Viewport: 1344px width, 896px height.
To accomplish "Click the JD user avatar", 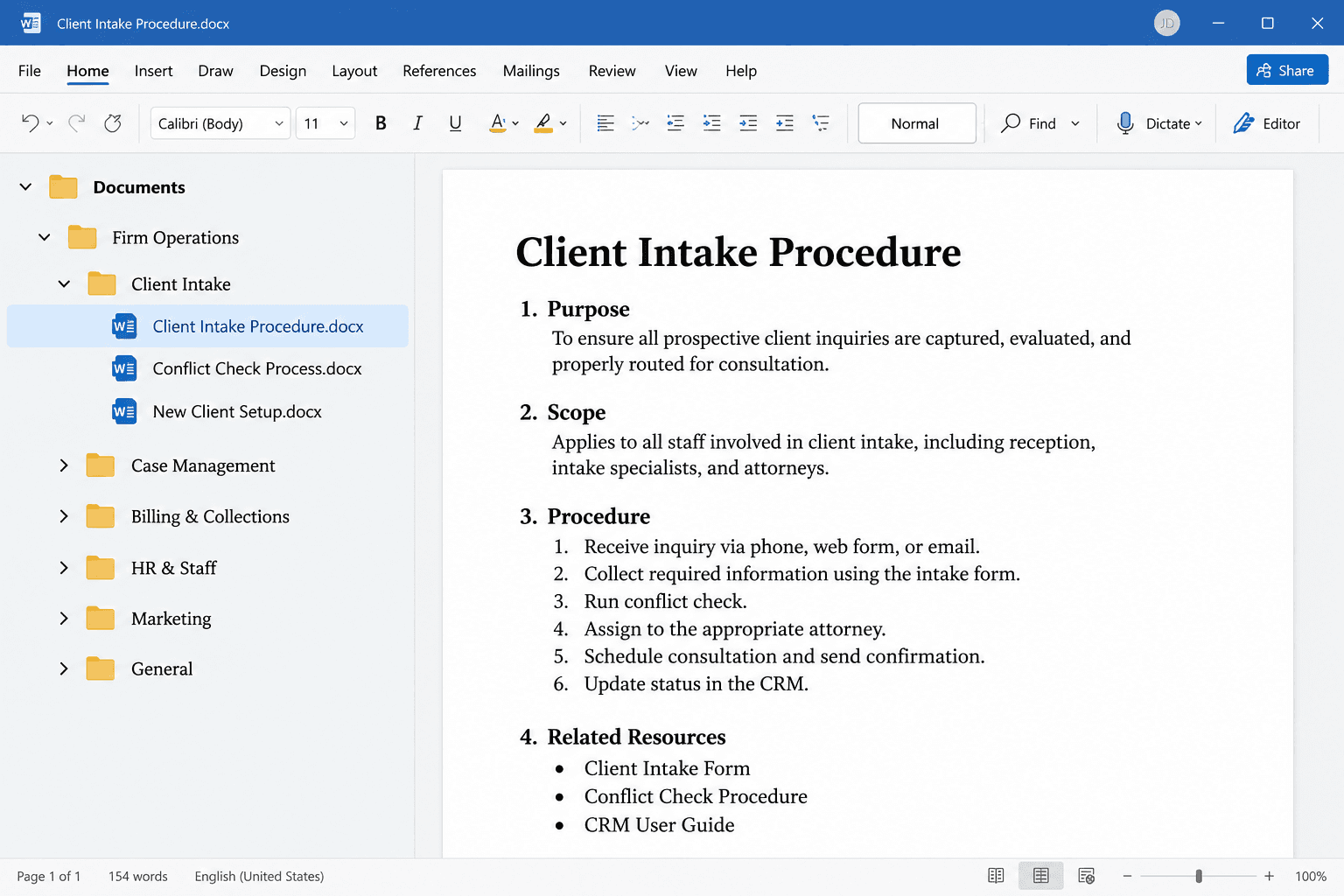I will (x=1166, y=24).
